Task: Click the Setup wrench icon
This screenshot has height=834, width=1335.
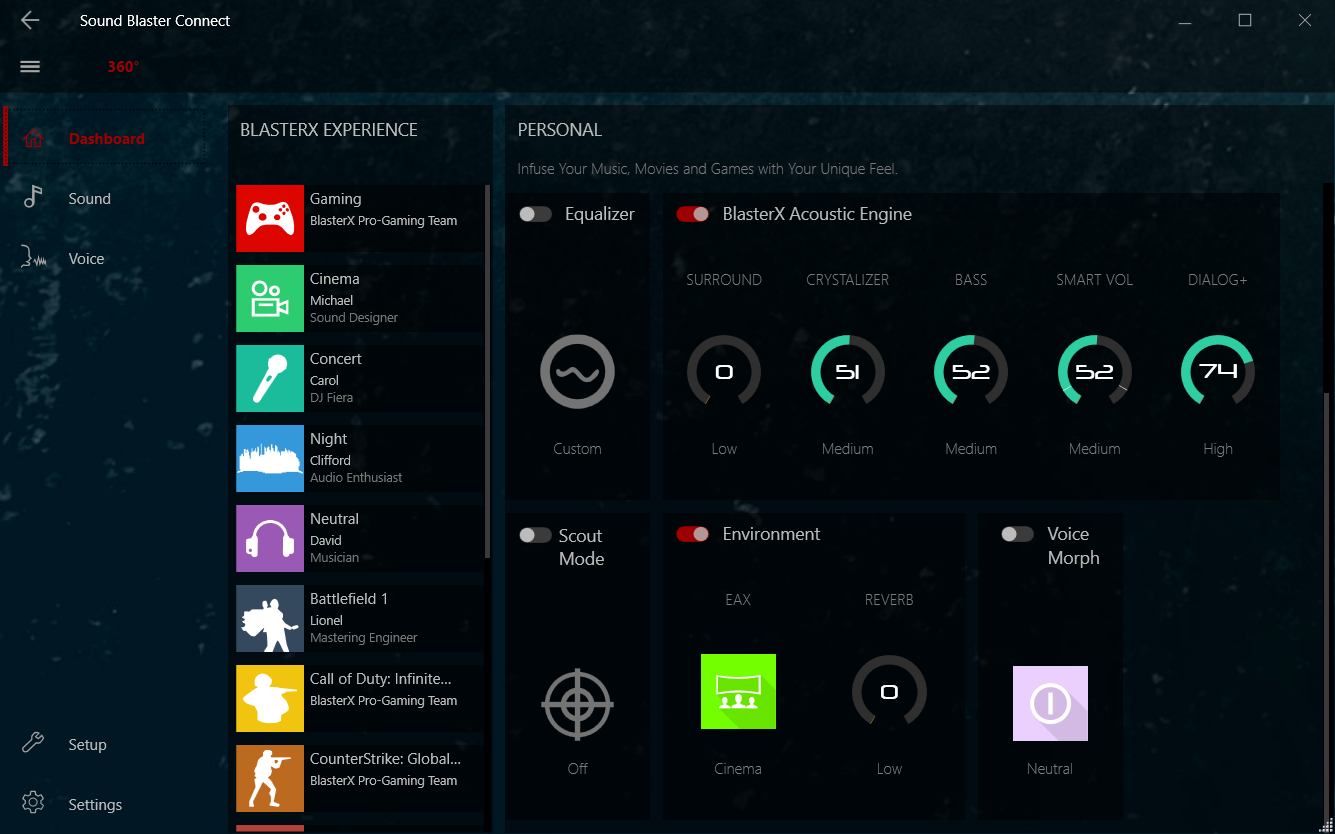Action: click(x=33, y=743)
